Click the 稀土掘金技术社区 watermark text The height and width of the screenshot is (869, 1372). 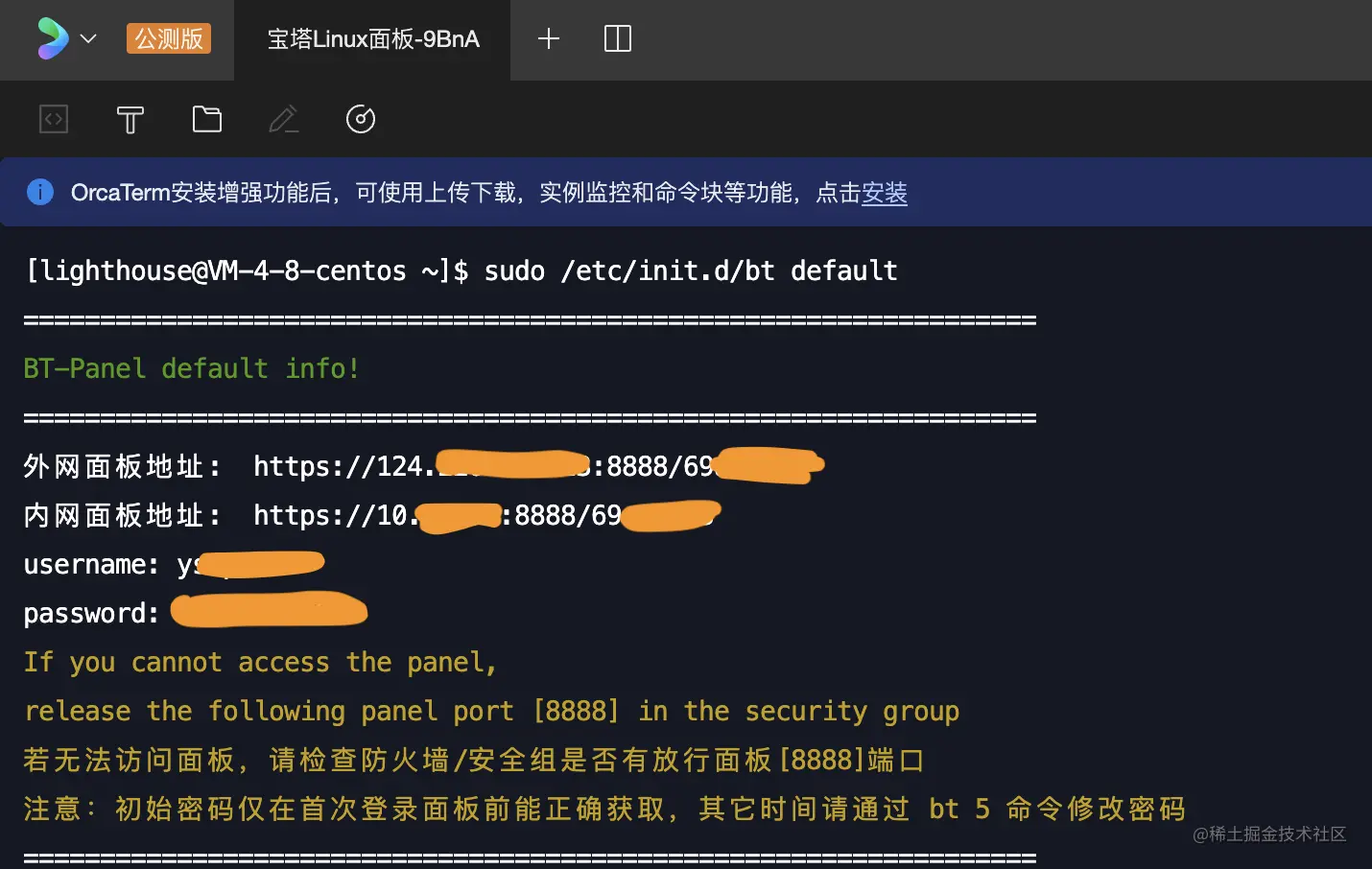click(x=1271, y=835)
